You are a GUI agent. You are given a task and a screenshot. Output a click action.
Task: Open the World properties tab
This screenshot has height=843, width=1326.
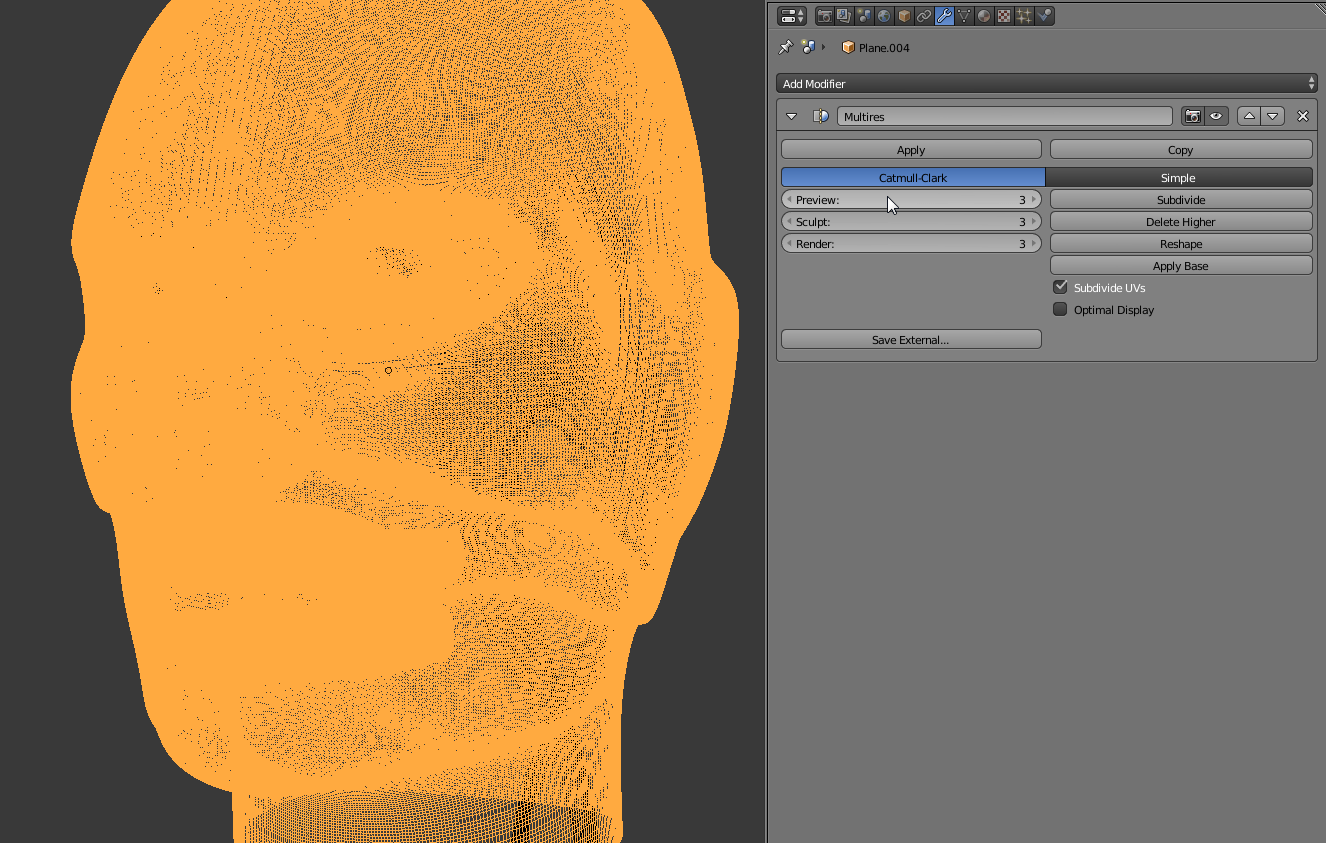coord(885,16)
